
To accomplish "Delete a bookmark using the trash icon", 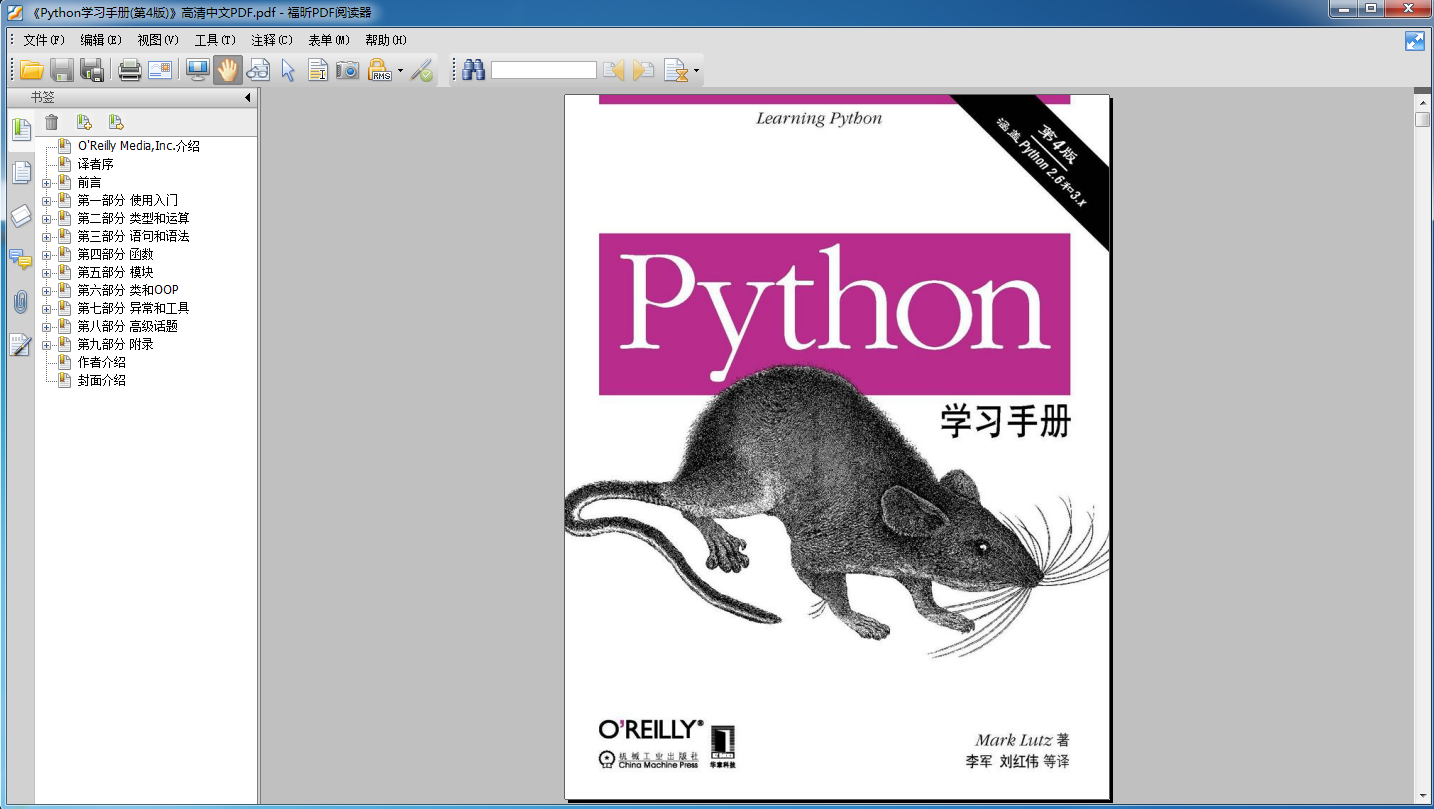I will point(51,121).
